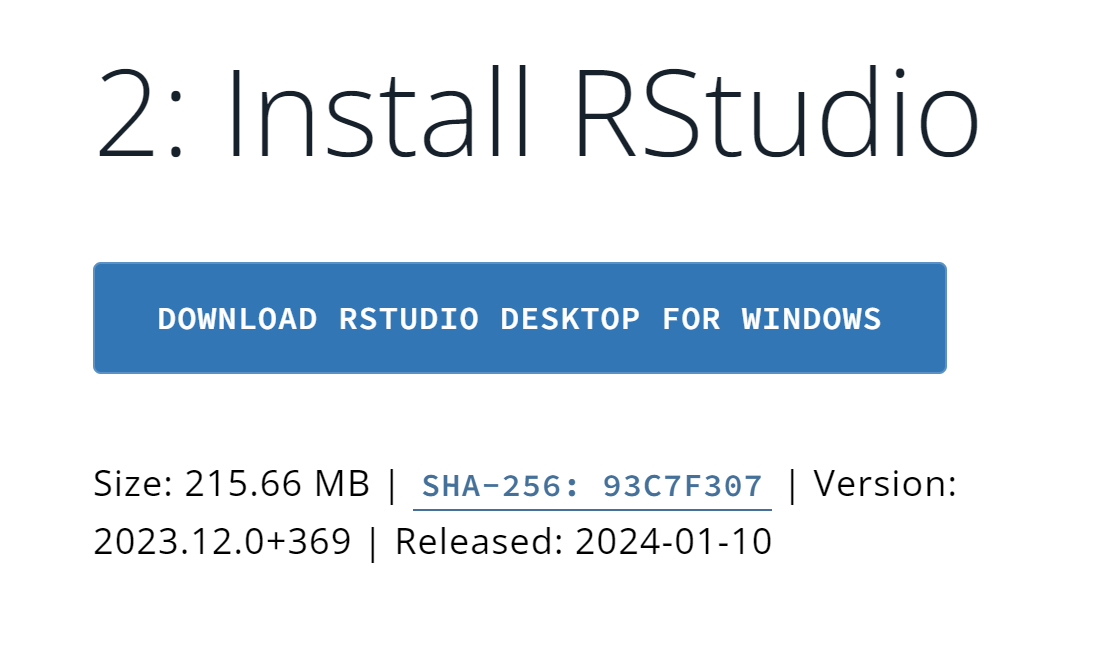Click the release date 2024-01-10
Viewport: 1094px width, 646px height.
pos(673,542)
